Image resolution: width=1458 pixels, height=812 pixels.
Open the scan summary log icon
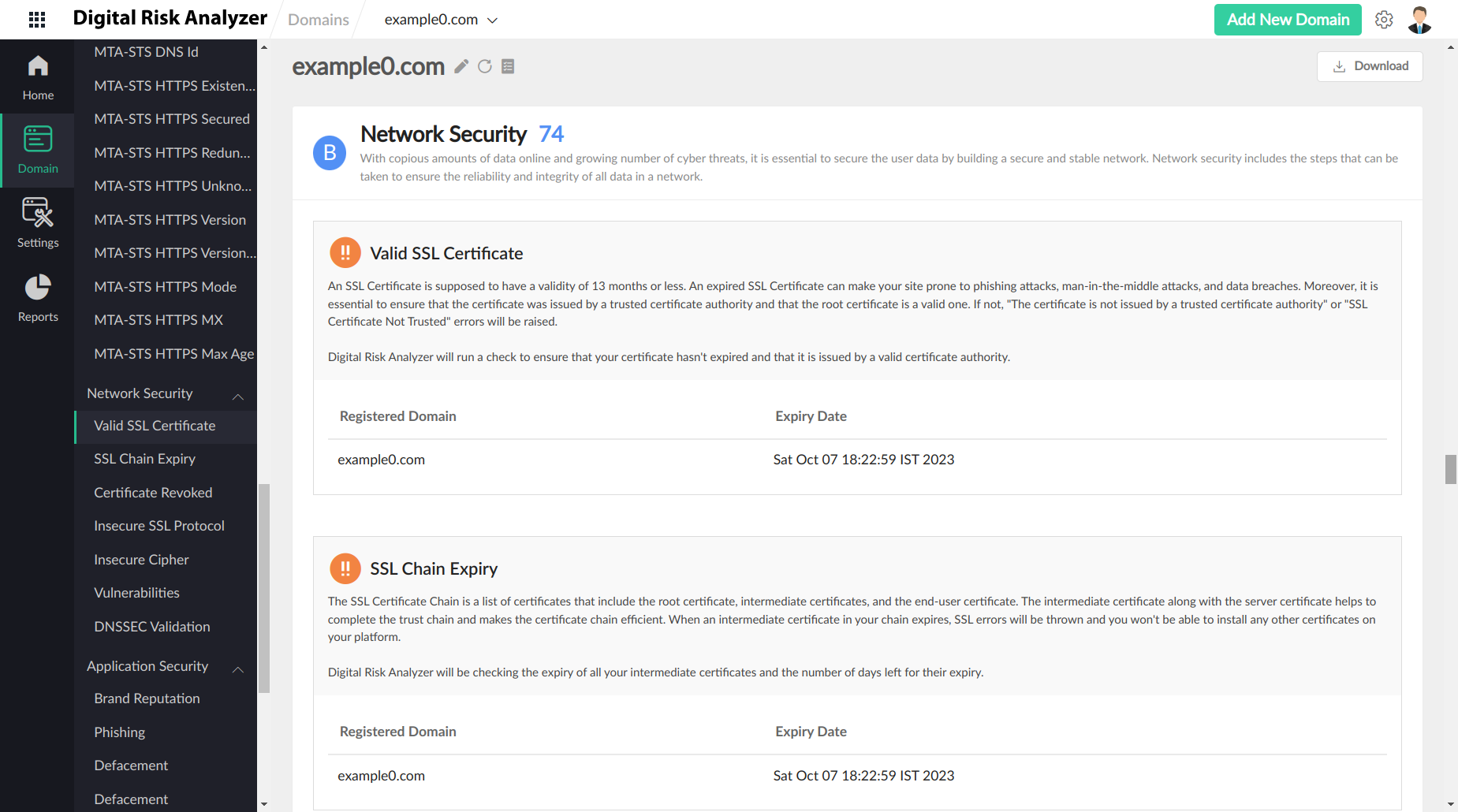pos(508,66)
